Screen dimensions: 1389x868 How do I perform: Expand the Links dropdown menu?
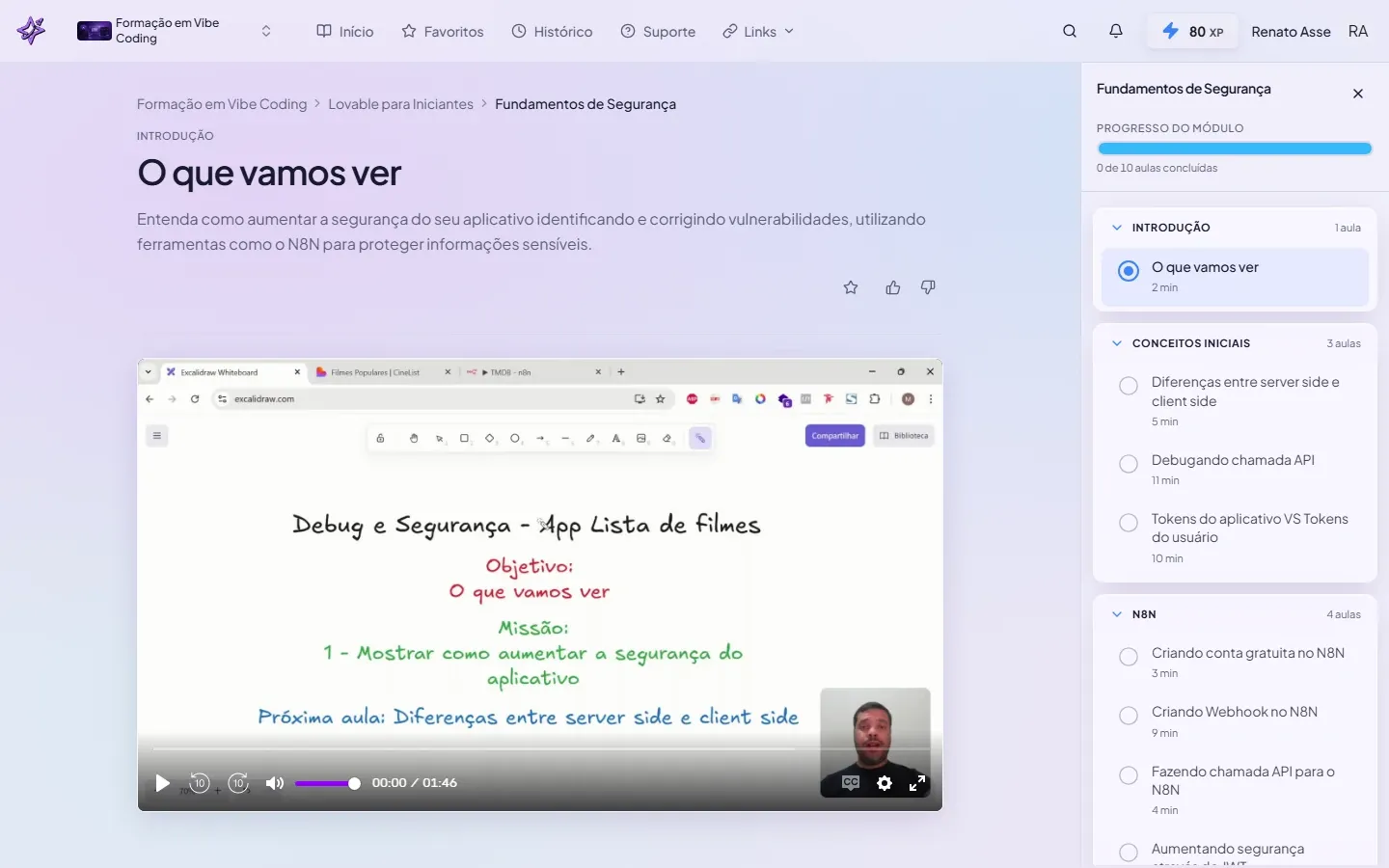[x=758, y=31]
